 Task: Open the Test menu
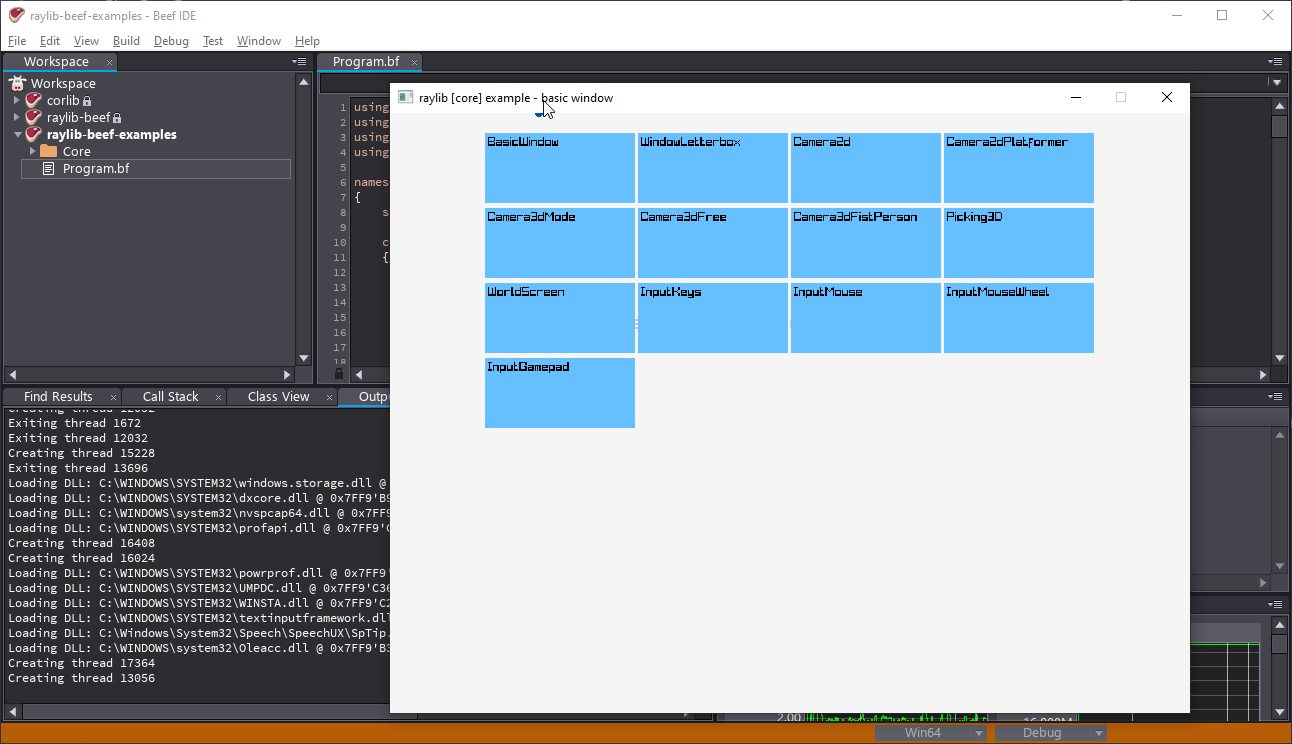click(x=213, y=41)
